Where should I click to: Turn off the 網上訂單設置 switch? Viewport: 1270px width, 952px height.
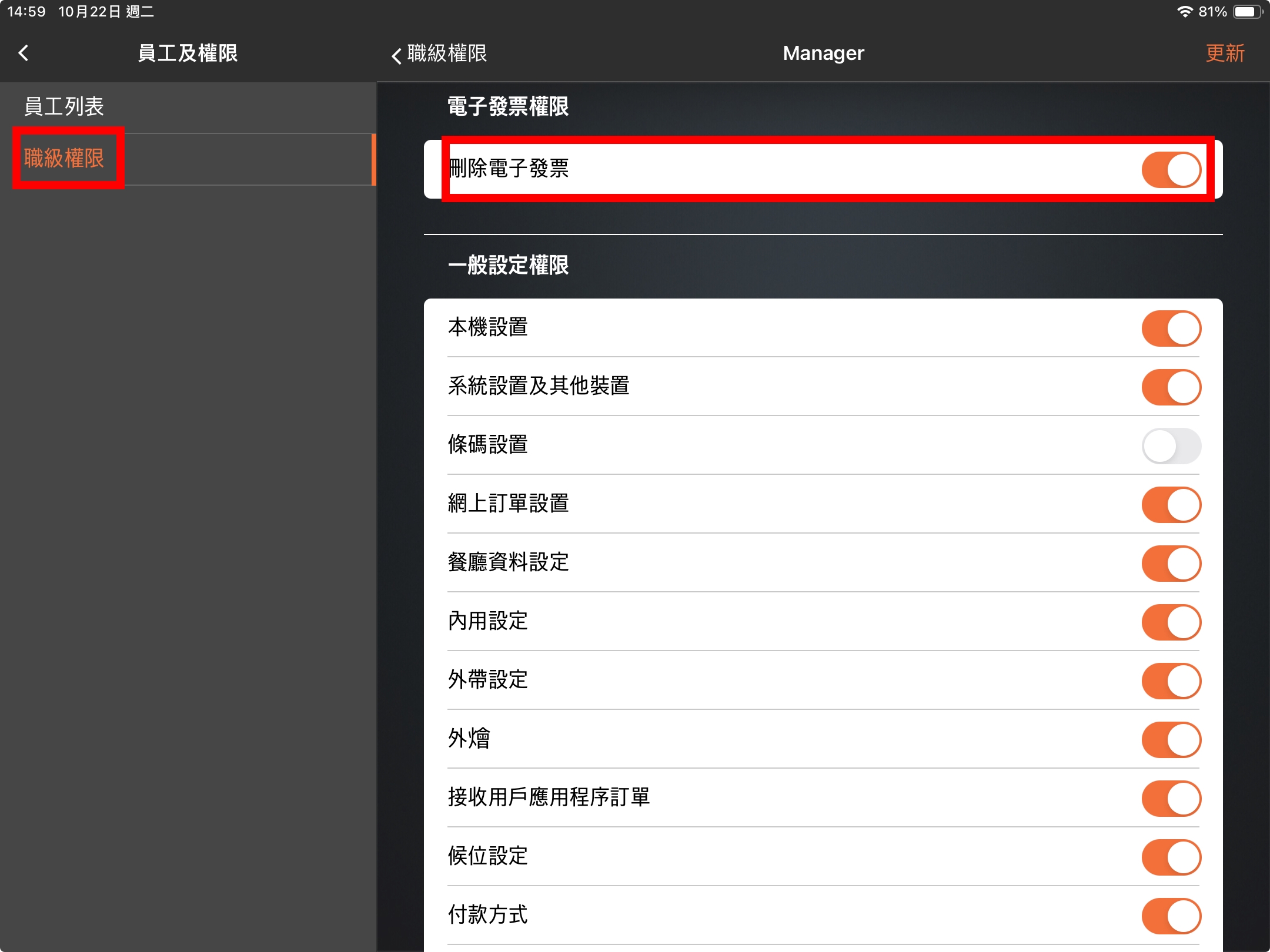[1171, 504]
